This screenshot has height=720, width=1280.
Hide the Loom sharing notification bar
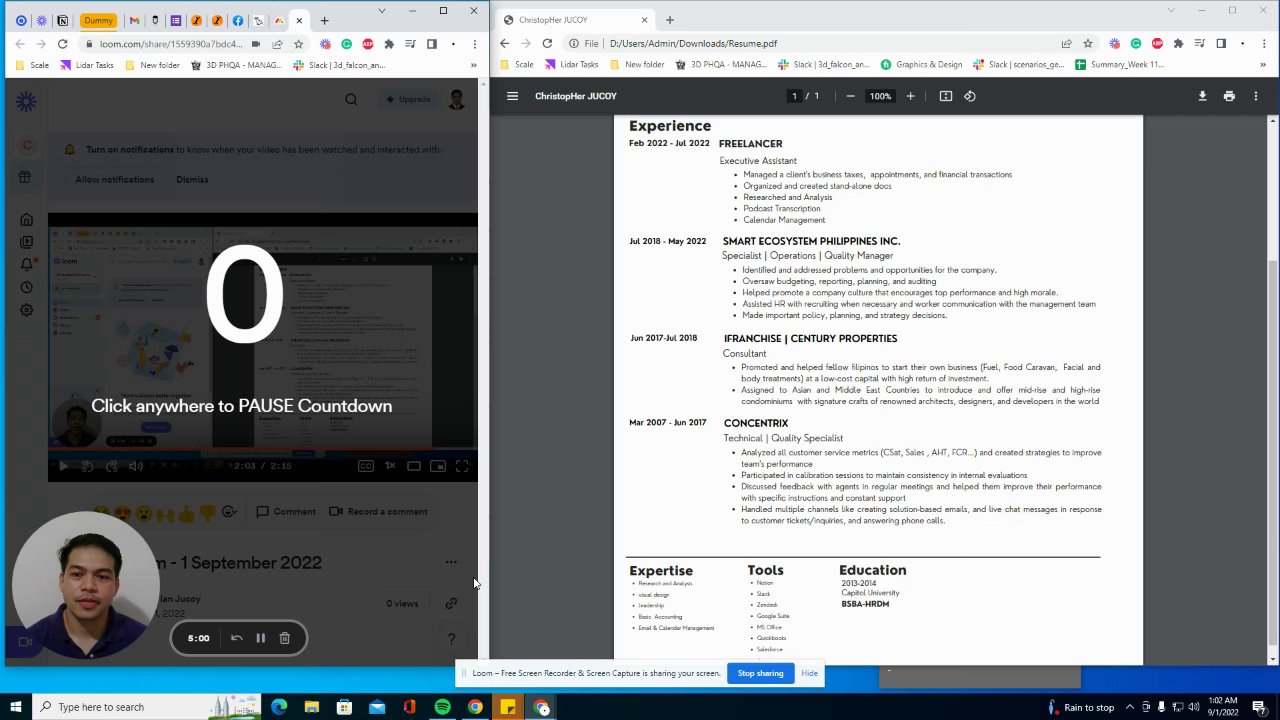pos(809,673)
